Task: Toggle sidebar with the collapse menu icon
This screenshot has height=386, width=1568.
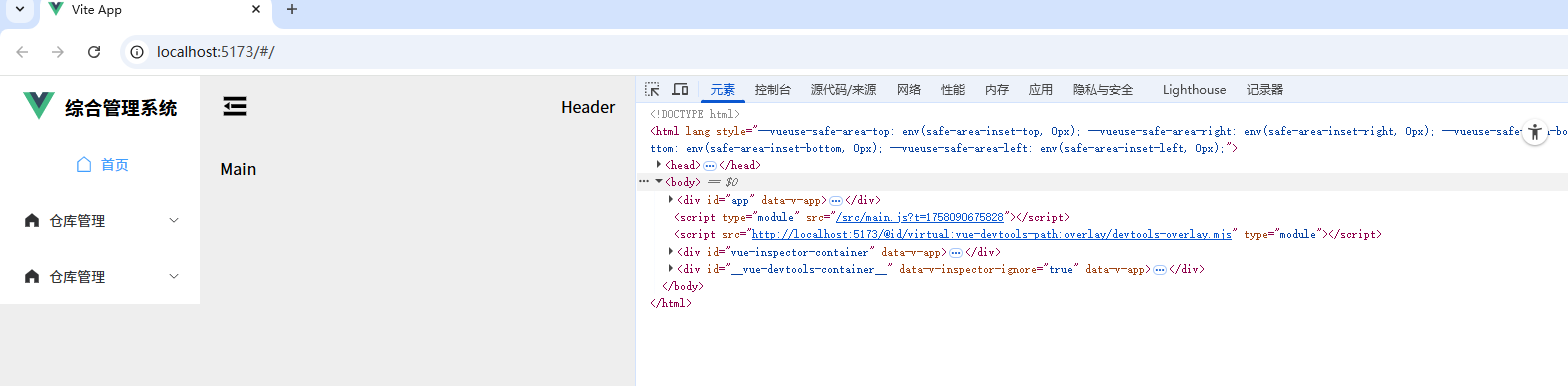Action: point(235,107)
